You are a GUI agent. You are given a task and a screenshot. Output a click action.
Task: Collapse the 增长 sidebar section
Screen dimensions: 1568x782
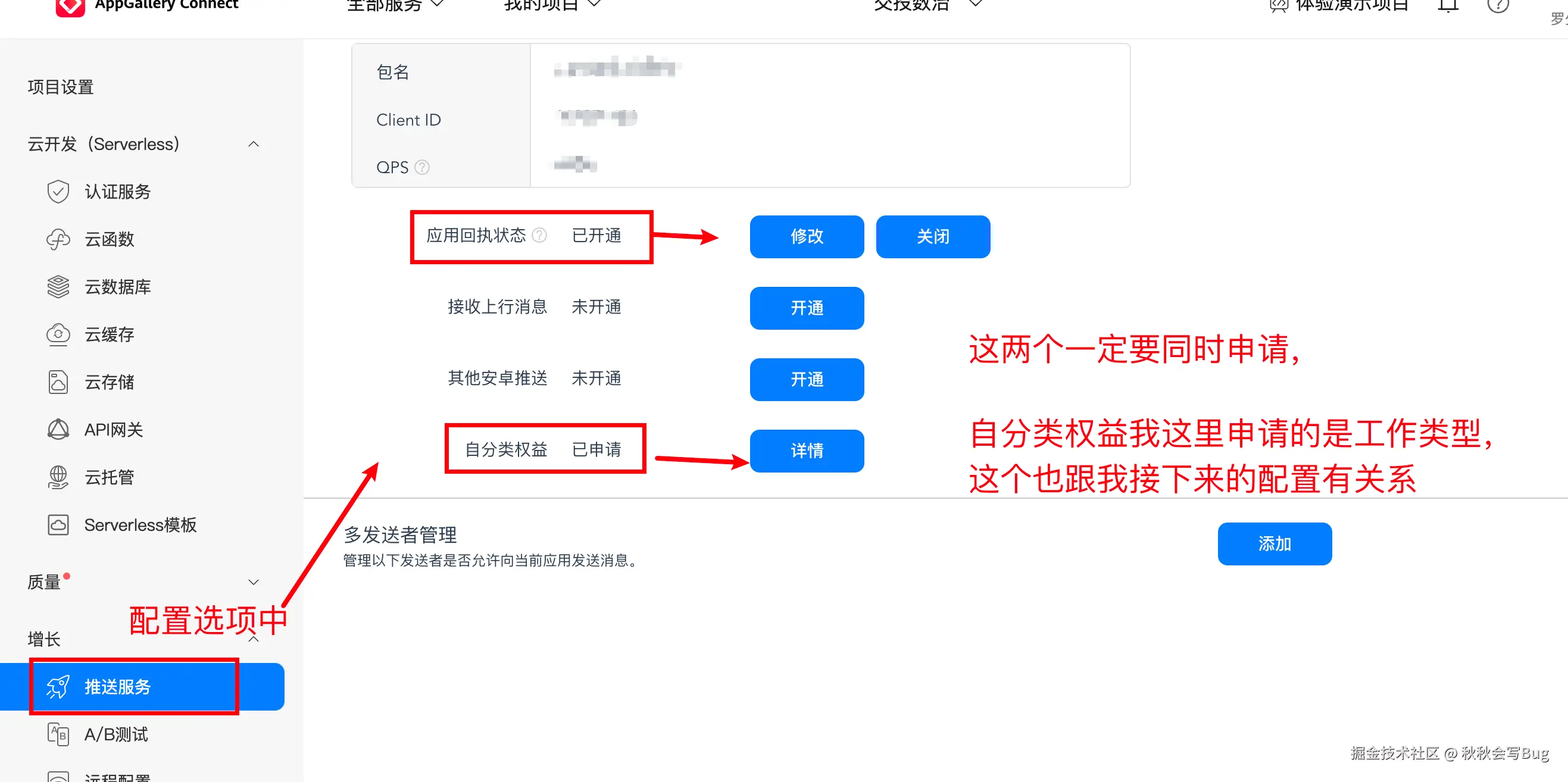coord(254,639)
